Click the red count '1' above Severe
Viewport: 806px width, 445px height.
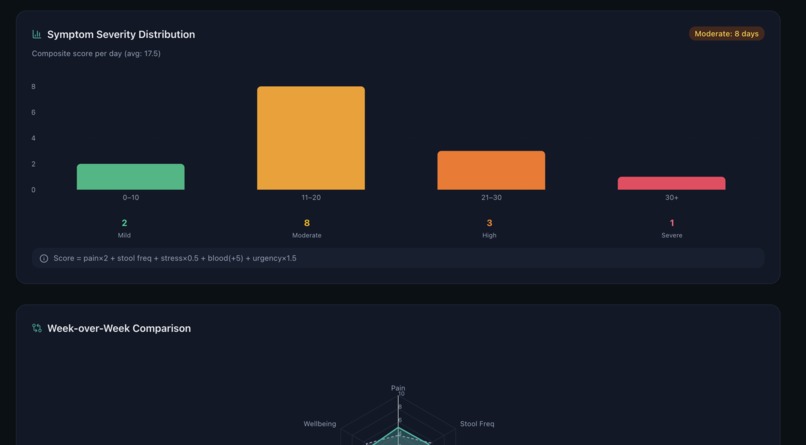(672, 223)
